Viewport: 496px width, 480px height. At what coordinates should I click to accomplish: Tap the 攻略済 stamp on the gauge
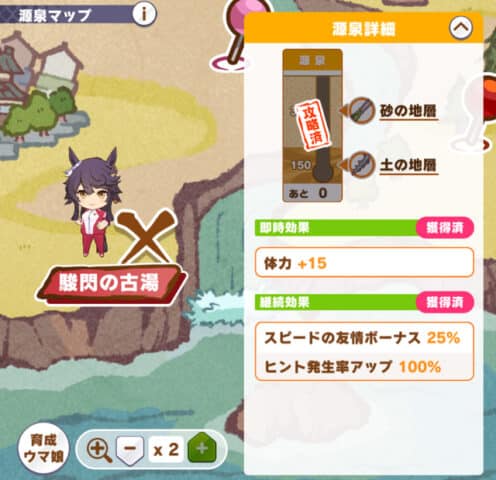point(313,124)
